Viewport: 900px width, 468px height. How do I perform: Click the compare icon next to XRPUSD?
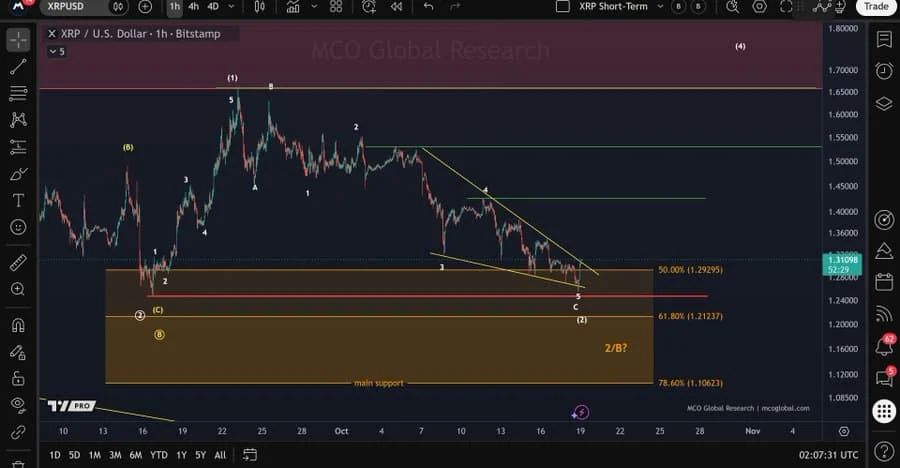[x=118, y=6]
